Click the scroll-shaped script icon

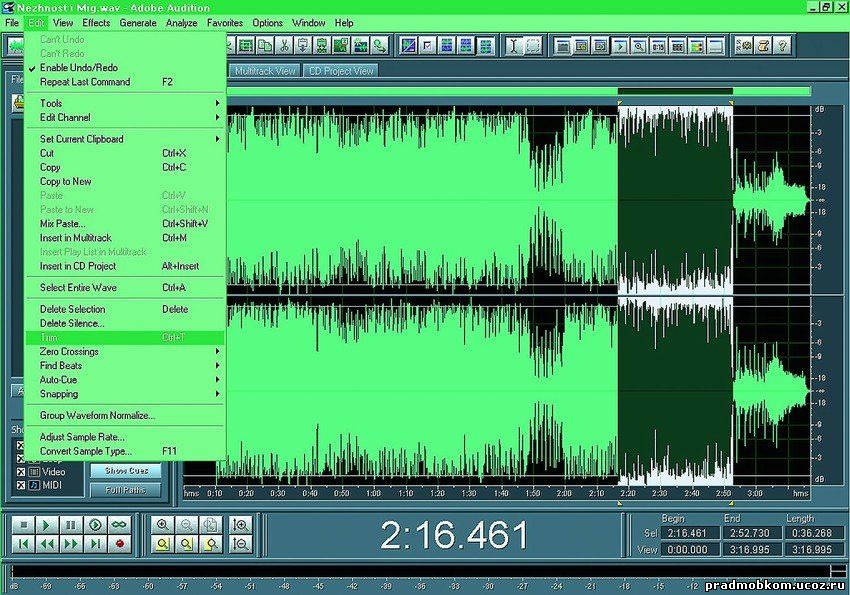click(763, 46)
